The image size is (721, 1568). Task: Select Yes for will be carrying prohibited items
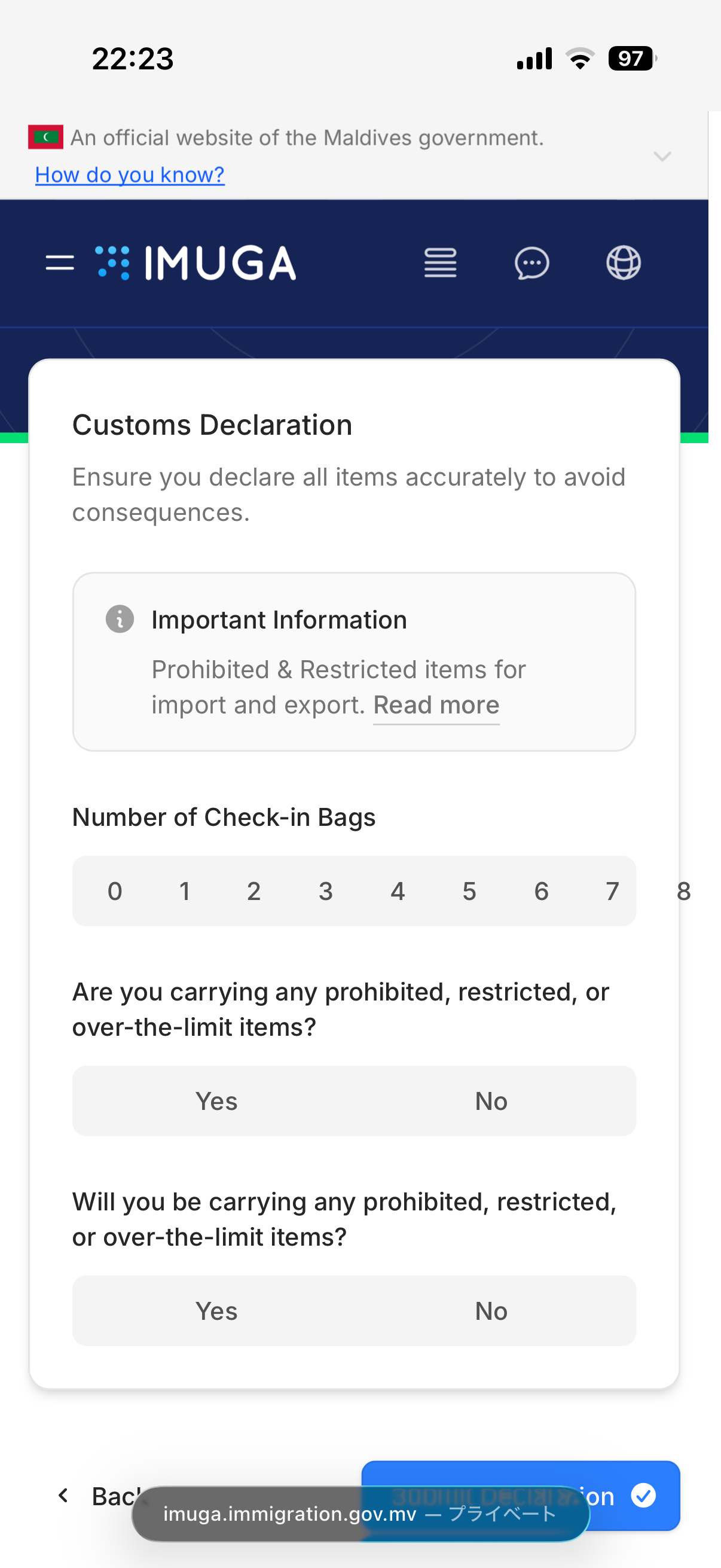tap(216, 1311)
